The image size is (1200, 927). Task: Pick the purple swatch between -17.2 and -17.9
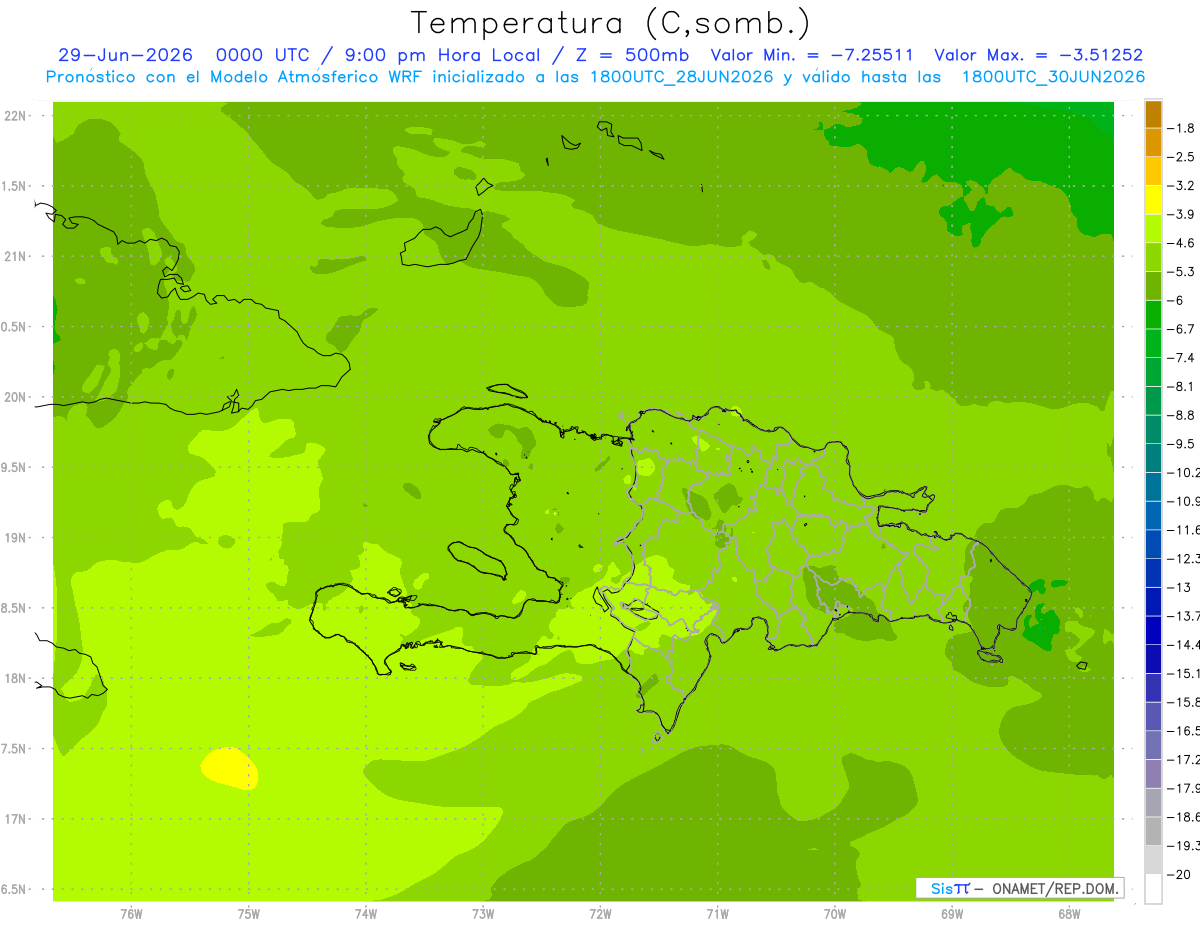pos(1153,774)
